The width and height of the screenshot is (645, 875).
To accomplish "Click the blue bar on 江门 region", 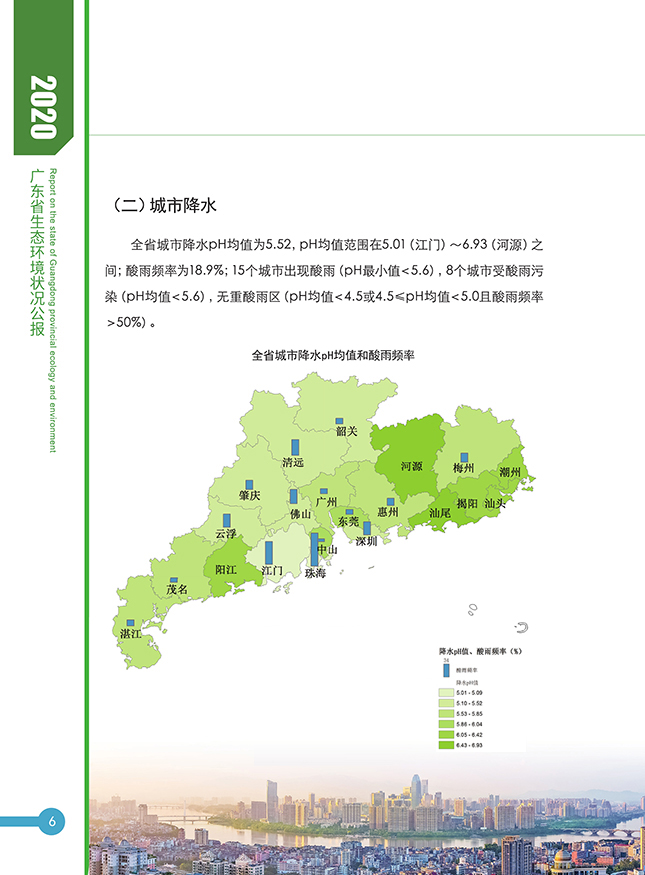I will 269,553.
